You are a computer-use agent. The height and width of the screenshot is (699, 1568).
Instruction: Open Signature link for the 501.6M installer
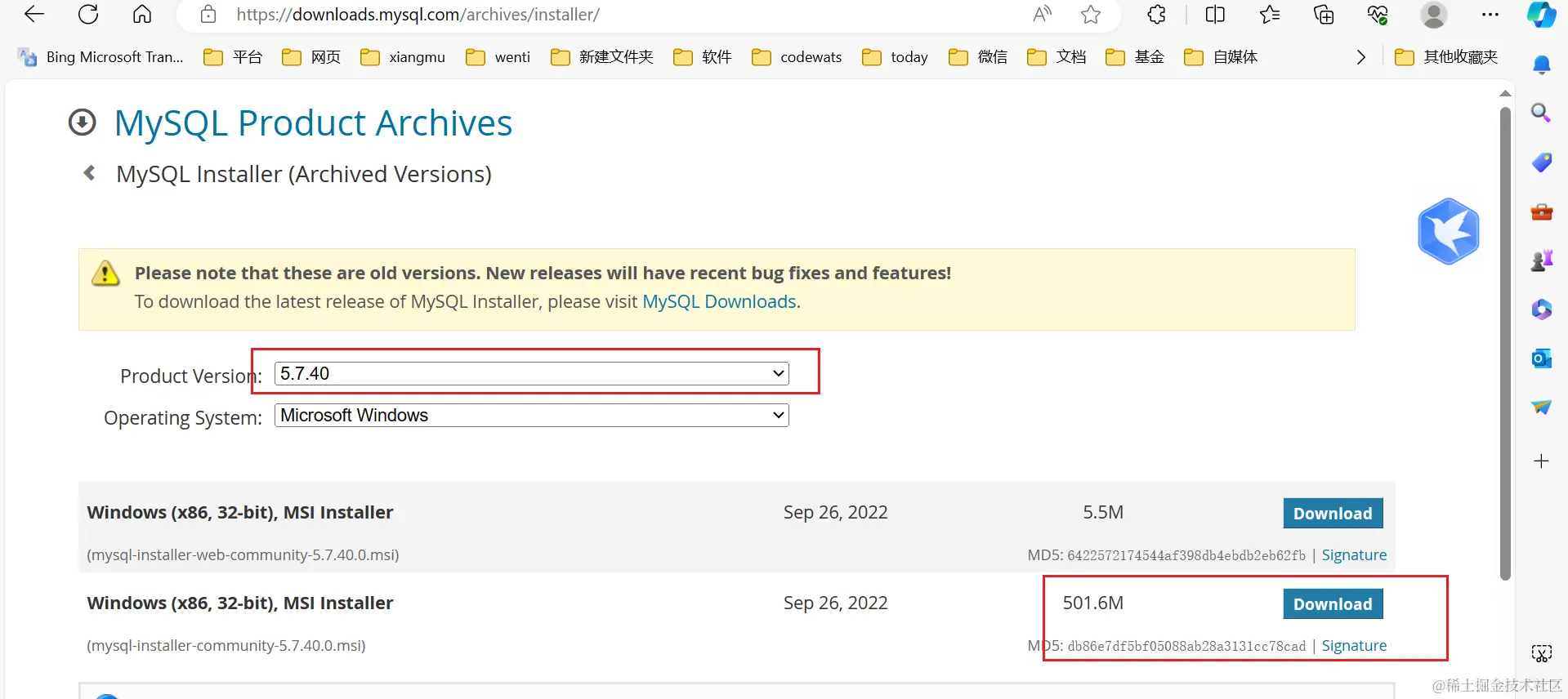[x=1354, y=646]
